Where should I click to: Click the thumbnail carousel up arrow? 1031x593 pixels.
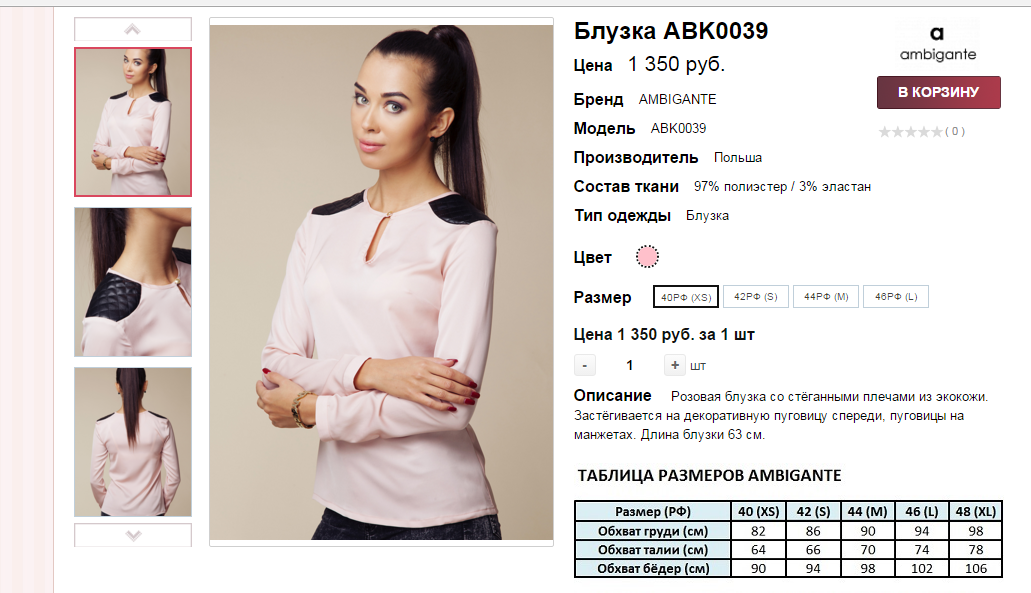click(133, 30)
